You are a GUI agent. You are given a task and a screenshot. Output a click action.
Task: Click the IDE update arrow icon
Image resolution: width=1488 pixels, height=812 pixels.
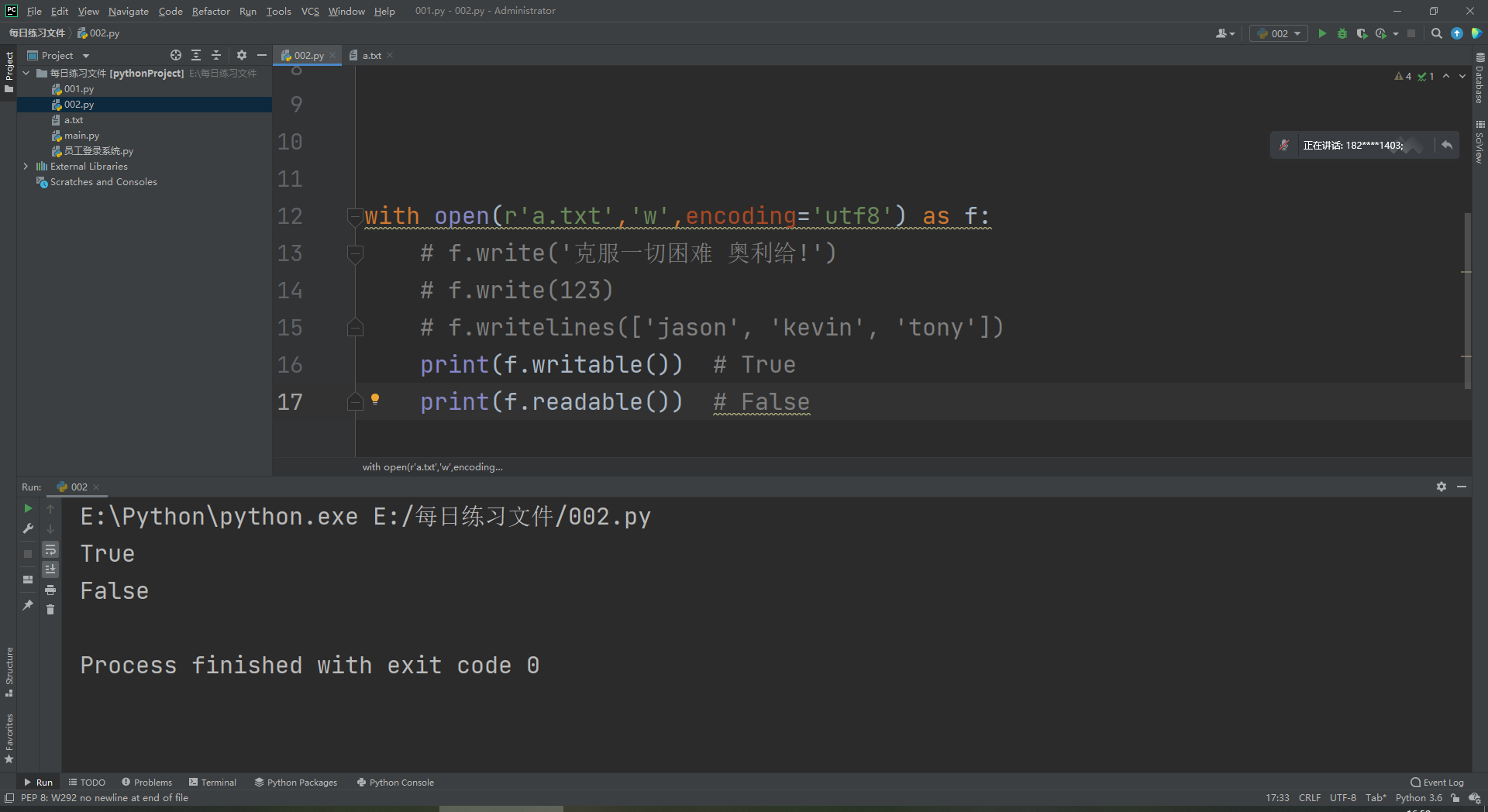[1457, 33]
